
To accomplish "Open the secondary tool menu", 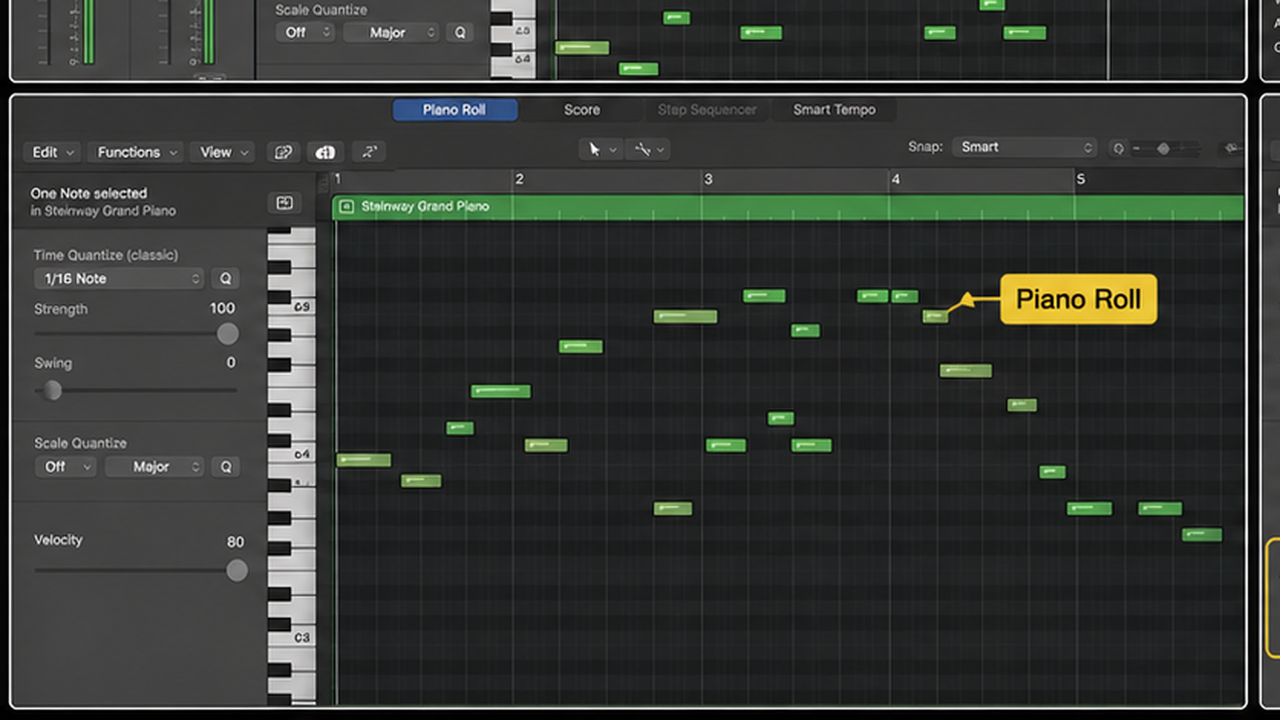I will click(x=648, y=149).
